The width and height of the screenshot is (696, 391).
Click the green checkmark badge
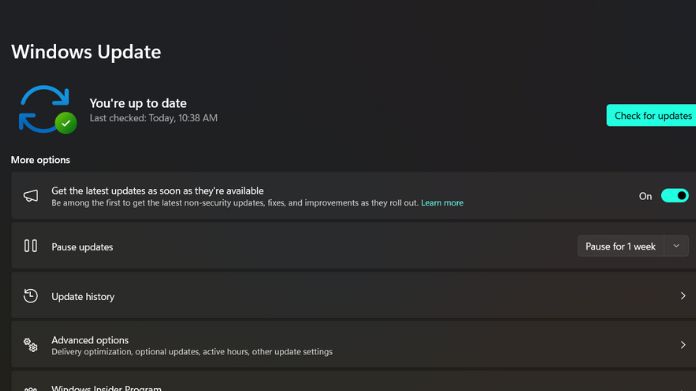[66, 123]
